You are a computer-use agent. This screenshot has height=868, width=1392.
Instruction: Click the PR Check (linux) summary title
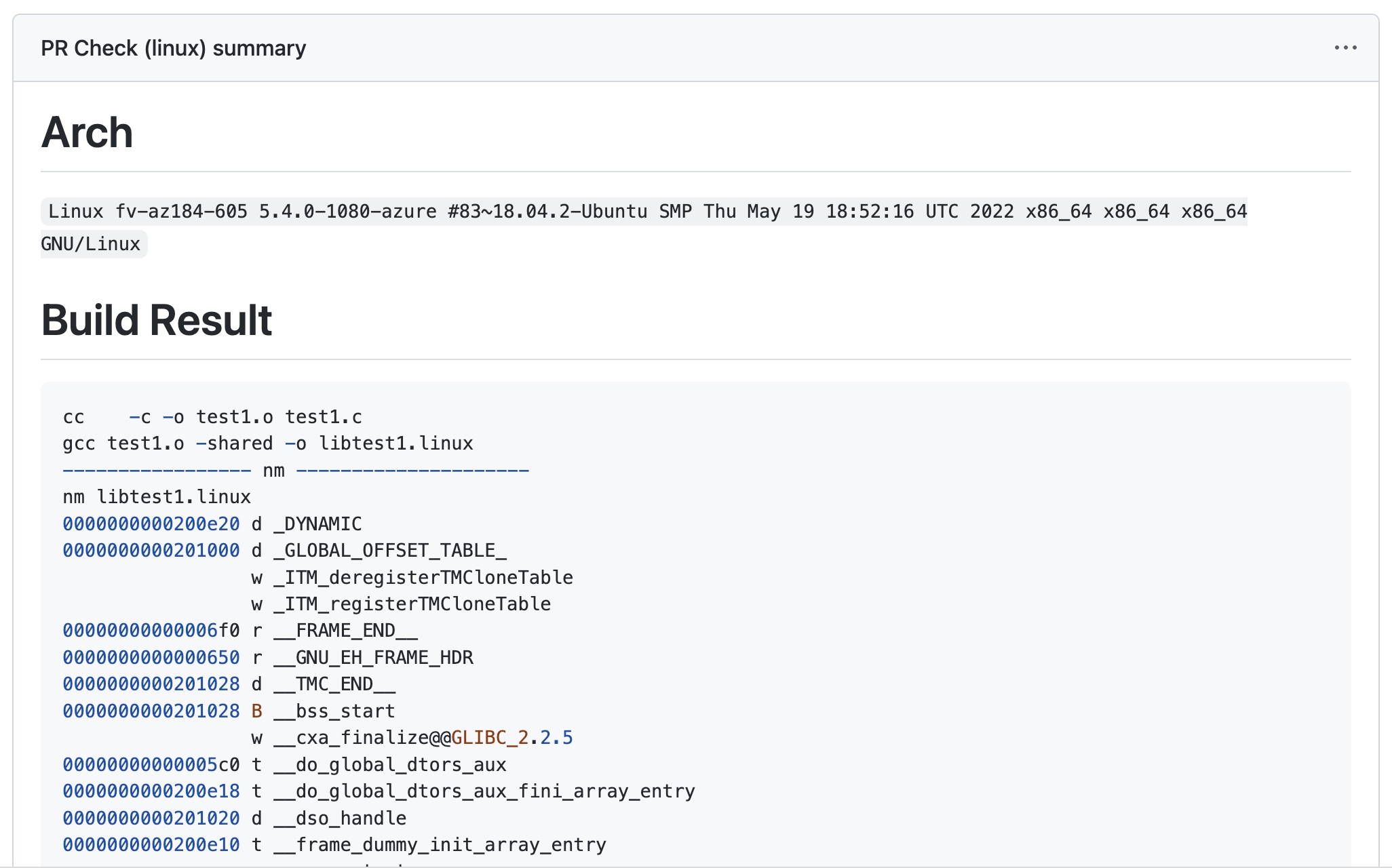click(173, 48)
